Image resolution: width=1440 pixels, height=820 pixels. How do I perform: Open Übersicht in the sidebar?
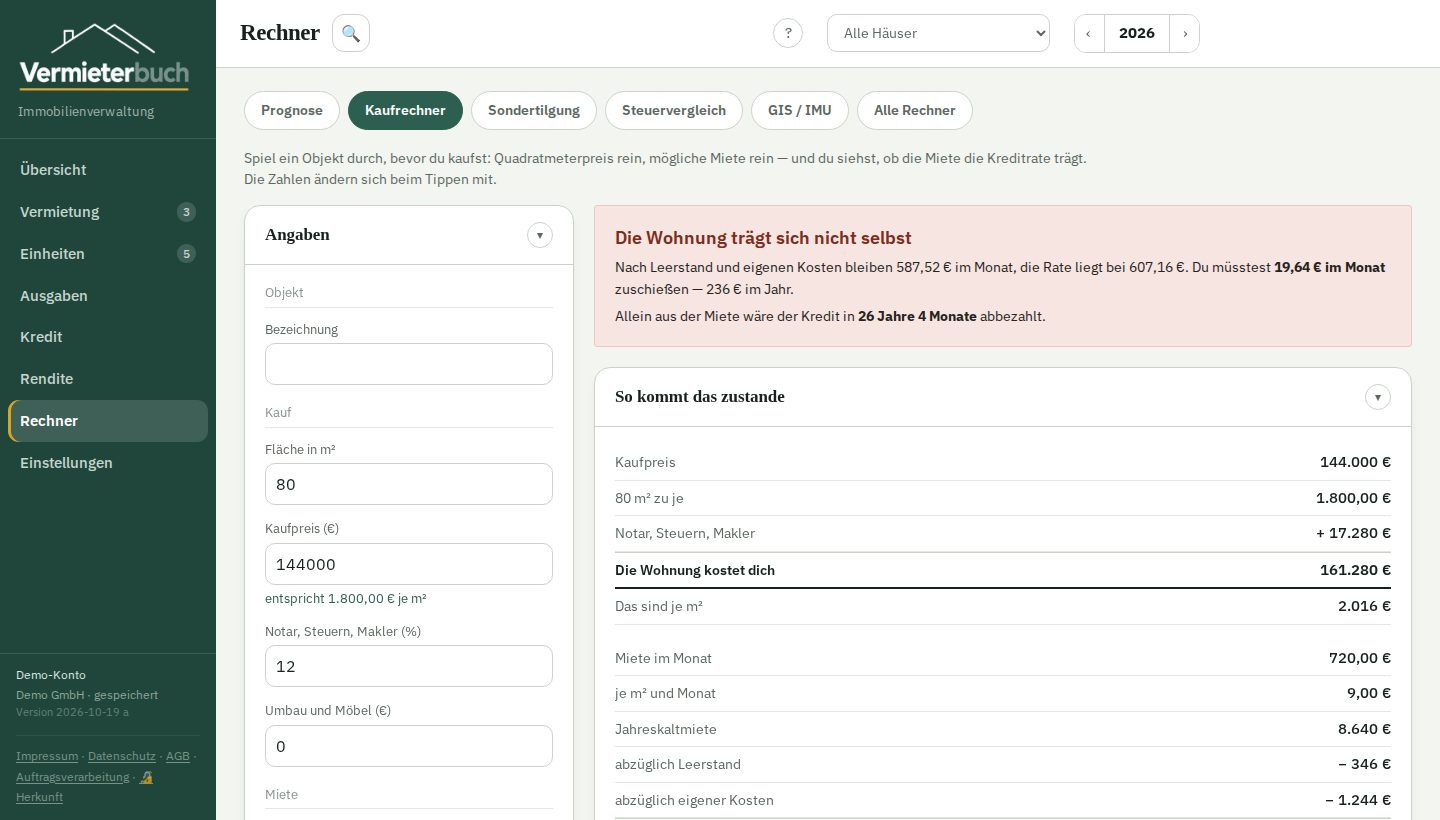[108, 170]
